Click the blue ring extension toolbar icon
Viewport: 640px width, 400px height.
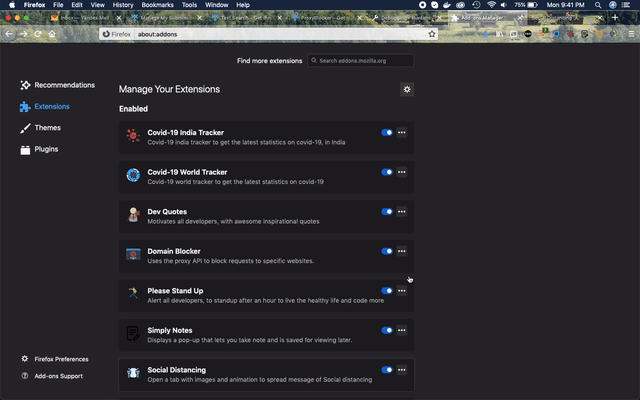(x=556, y=34)
